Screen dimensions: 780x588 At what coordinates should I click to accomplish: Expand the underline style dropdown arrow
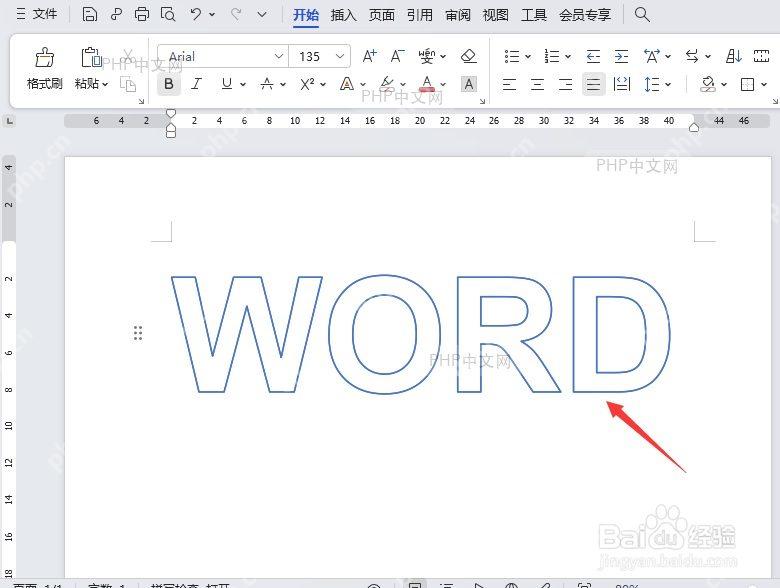pyautogui.click(x=243, y=85)
